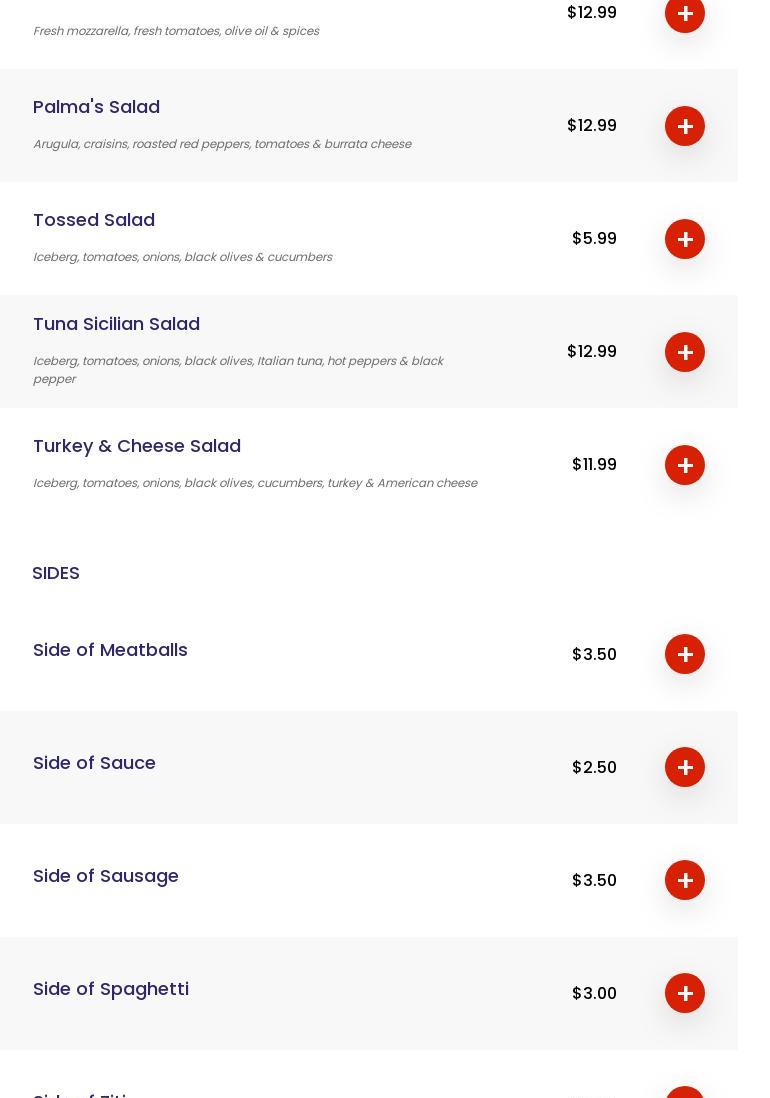770x1098 pixels.
Task: Open Side of Sausage item
Action: pyautogui.click(x=106, y=876)
